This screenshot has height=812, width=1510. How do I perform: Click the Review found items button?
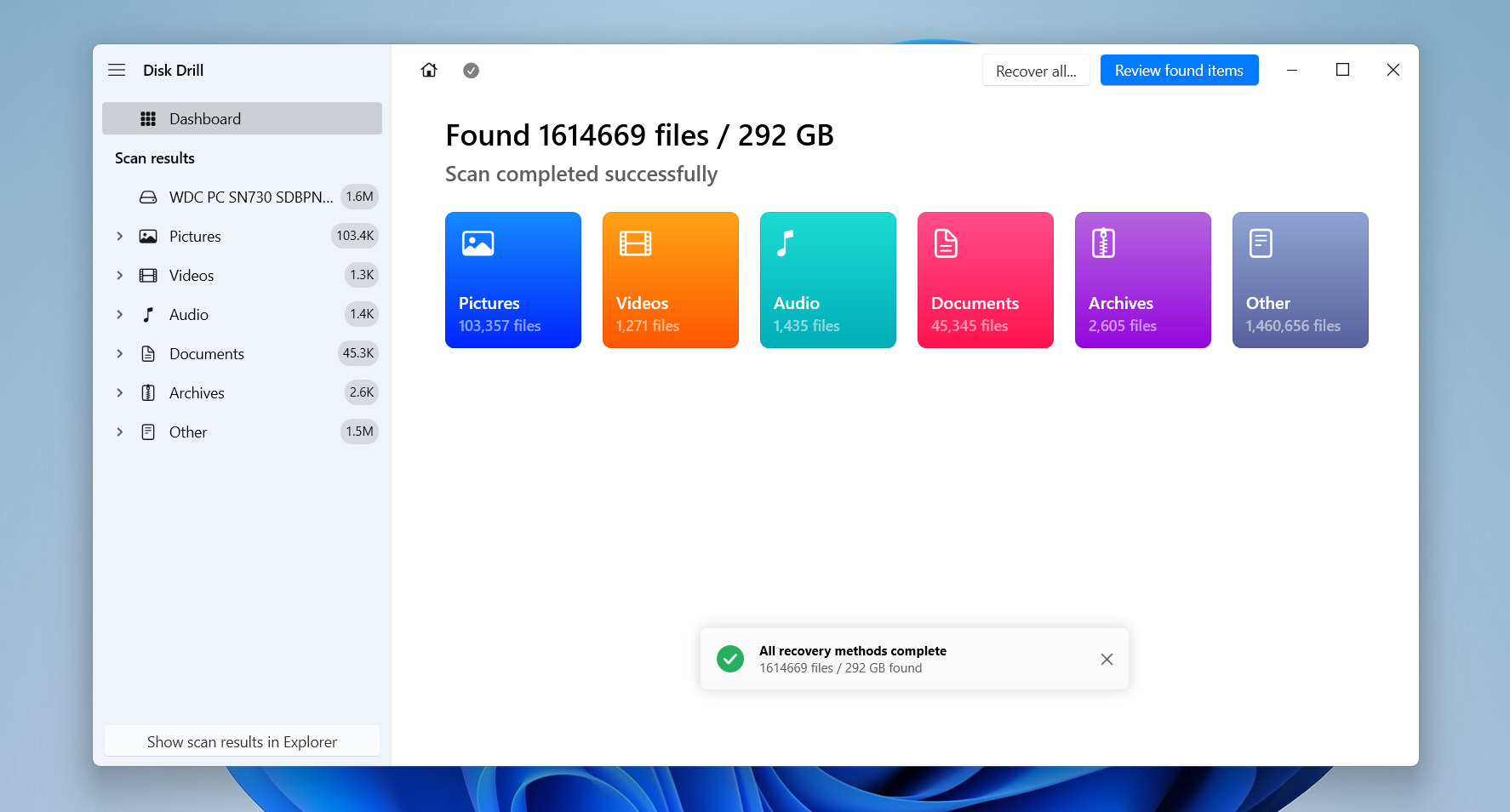(x=1179, y=71)
